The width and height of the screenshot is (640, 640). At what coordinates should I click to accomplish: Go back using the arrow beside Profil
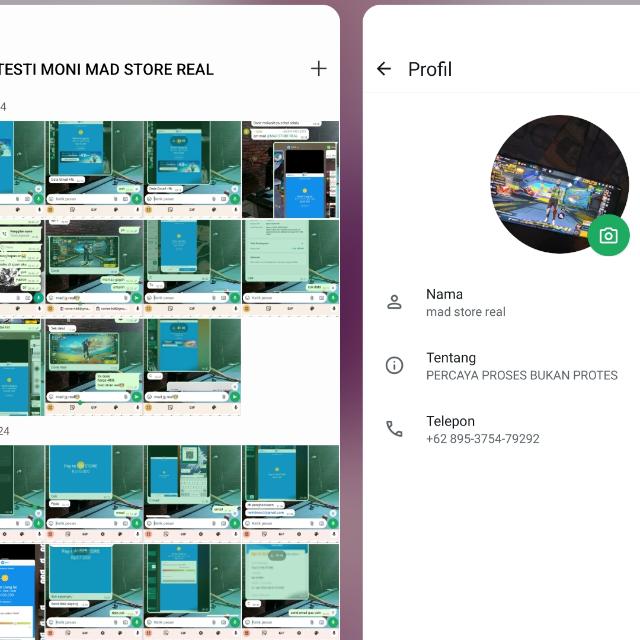[x=384, y=69]
